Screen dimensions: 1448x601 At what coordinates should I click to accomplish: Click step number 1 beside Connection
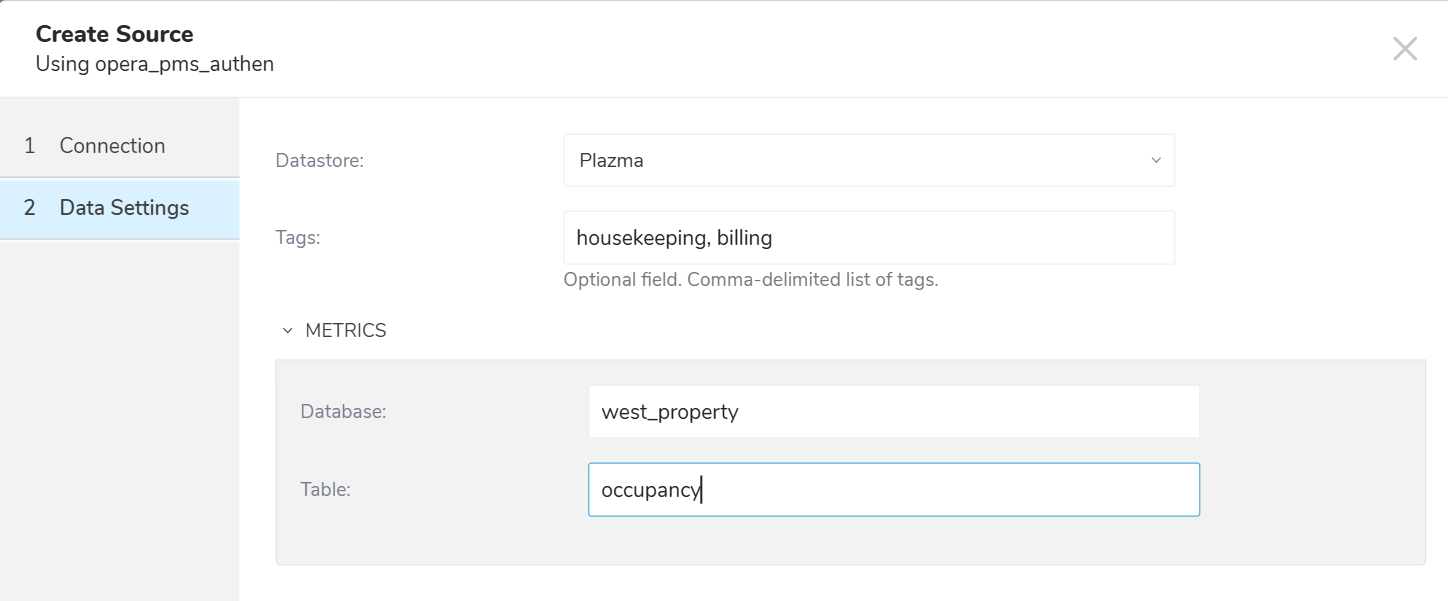(30, 146)
